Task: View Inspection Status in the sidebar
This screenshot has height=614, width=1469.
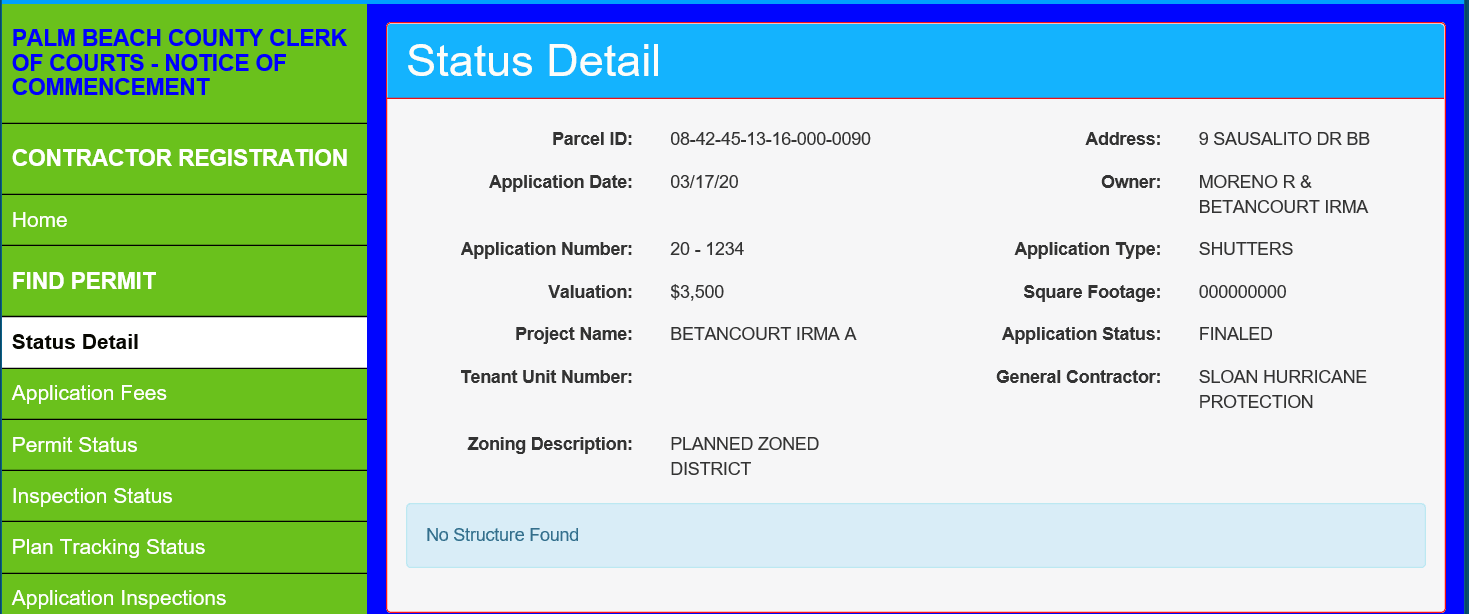Action: point(92,496)
